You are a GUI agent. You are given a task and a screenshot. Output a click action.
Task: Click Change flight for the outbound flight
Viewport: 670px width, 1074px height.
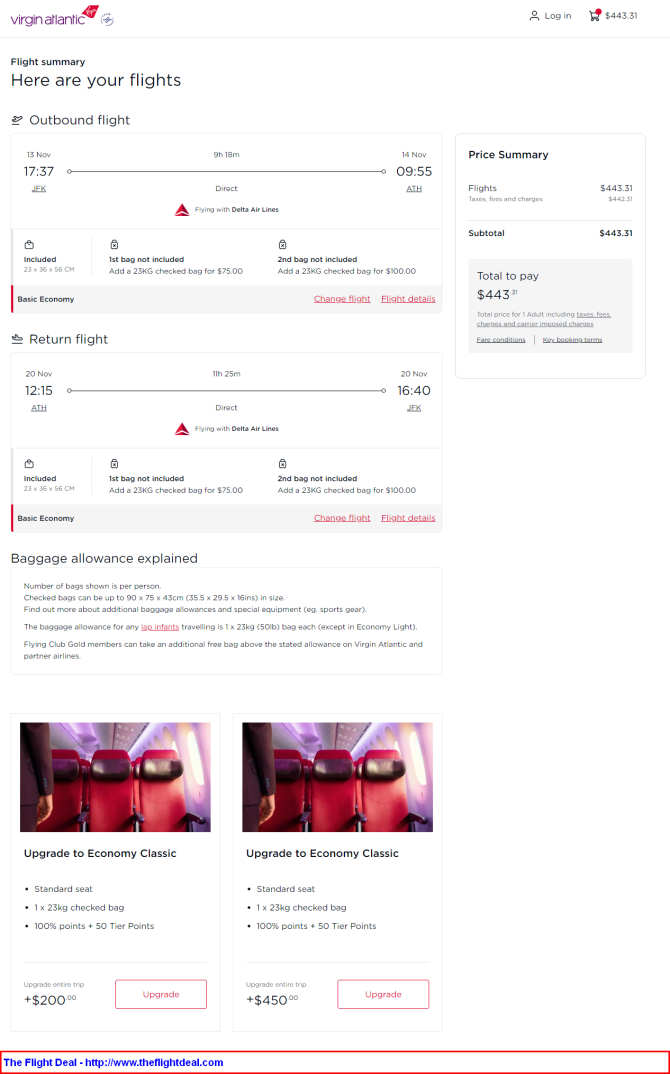(342, 299)
